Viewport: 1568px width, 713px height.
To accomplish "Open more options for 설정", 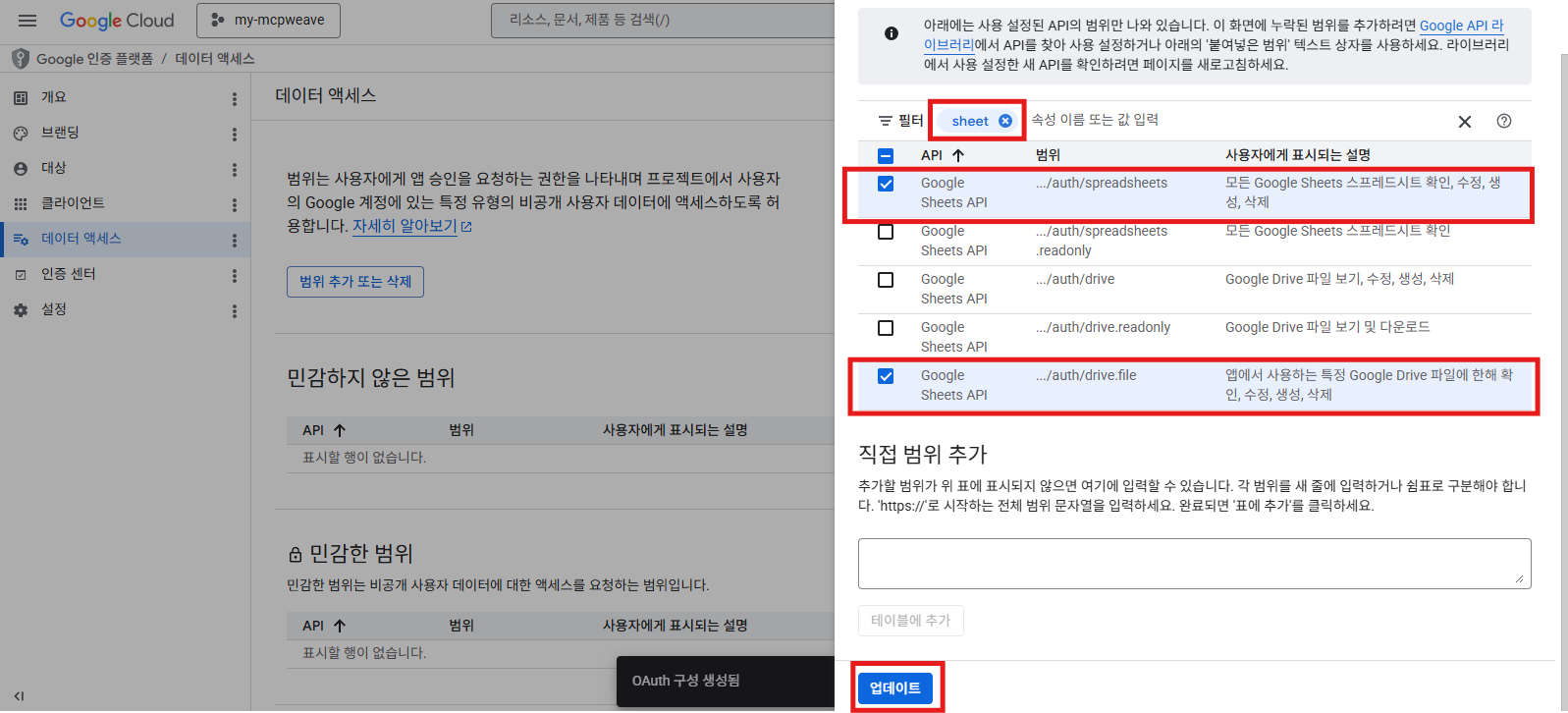I will [234, 311].
